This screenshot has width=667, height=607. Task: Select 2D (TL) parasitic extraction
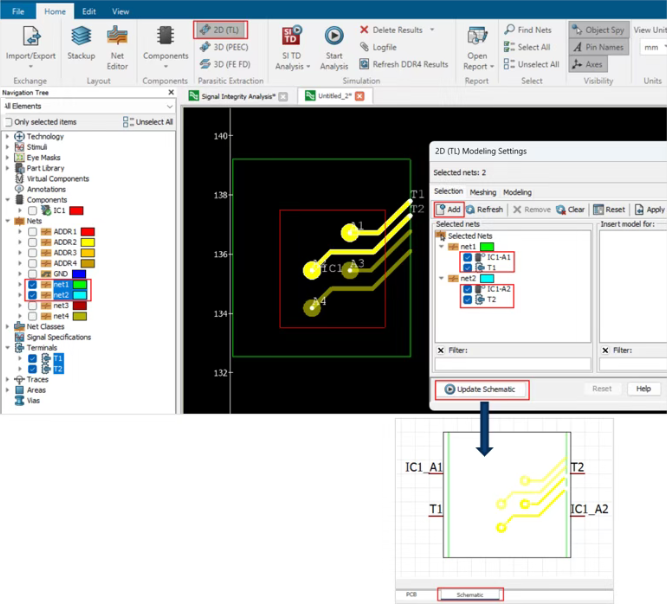click(x=220, y=30)
